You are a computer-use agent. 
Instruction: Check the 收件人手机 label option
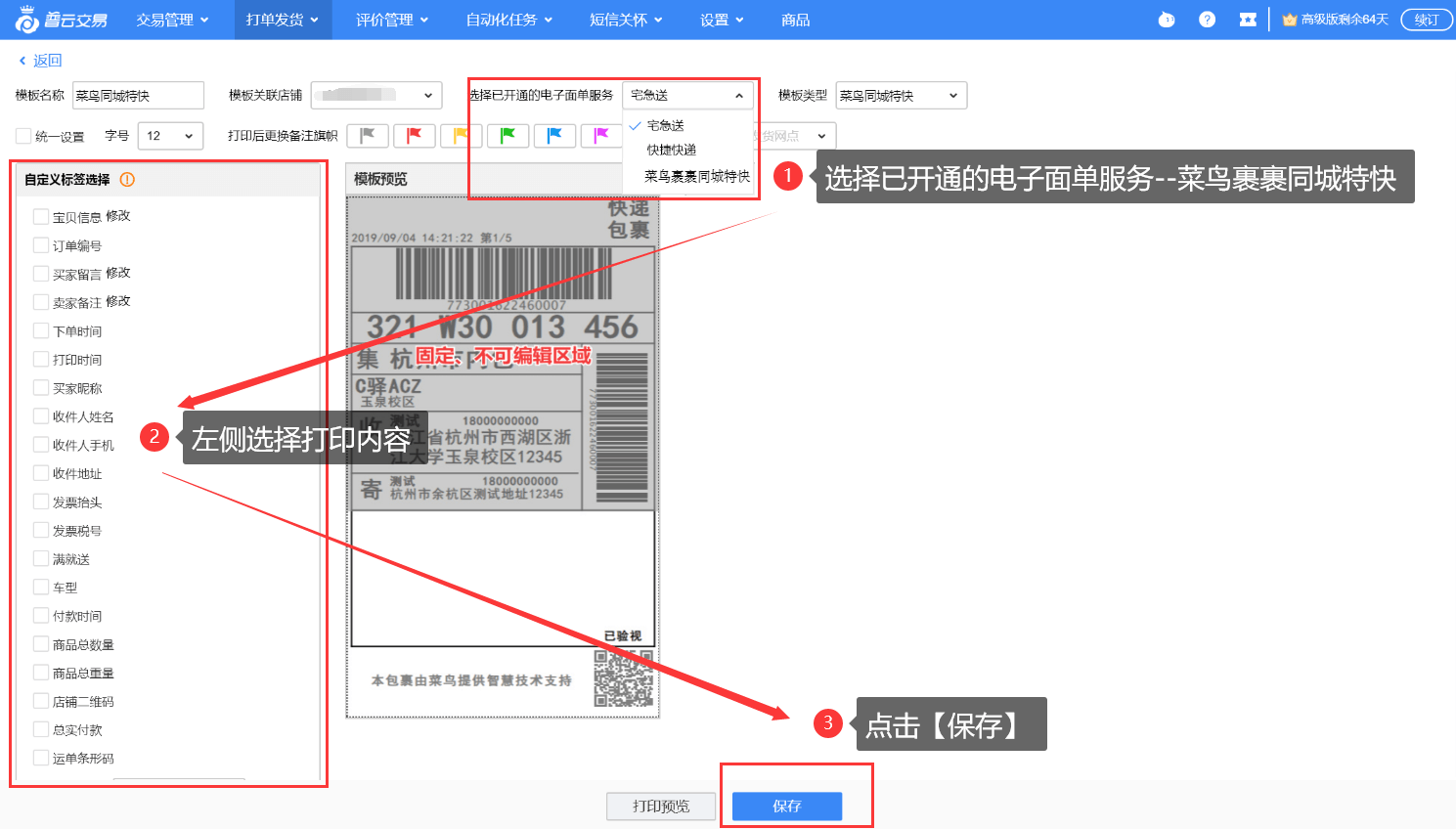pyautogui.click(x=41, y=444)
